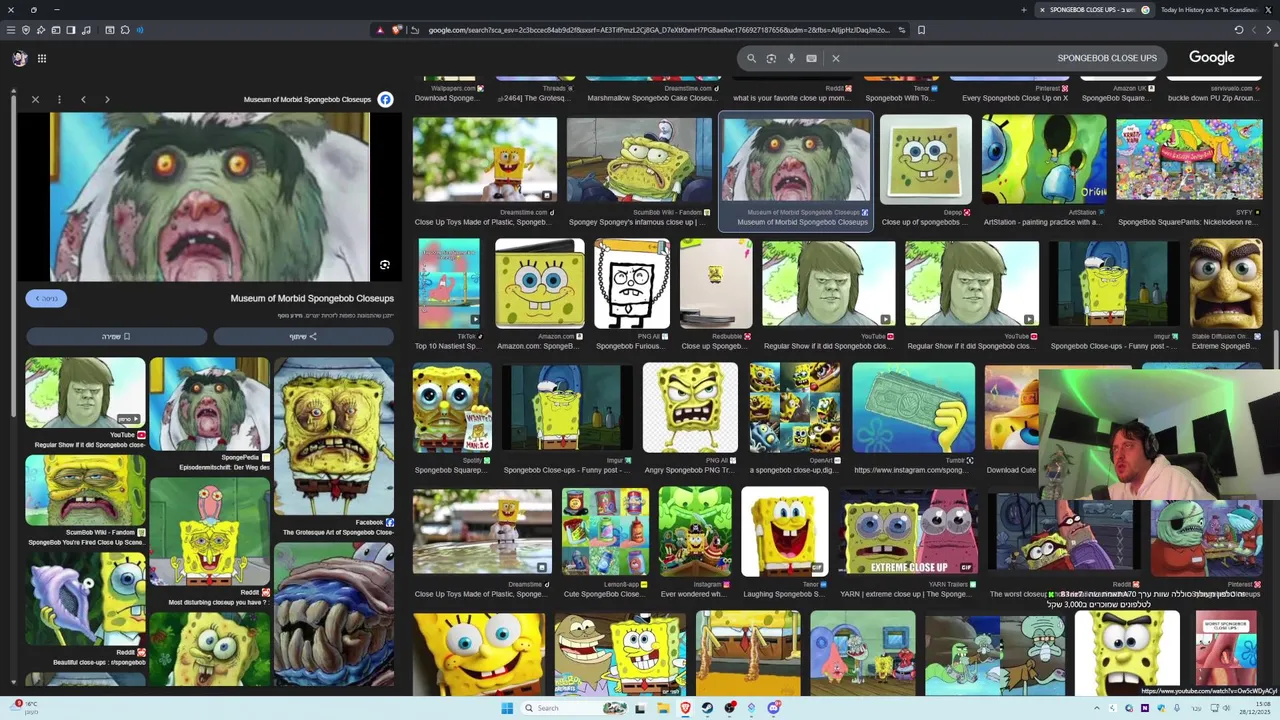
Task: Open Google Lens image search icon
Action: point(771,58)
